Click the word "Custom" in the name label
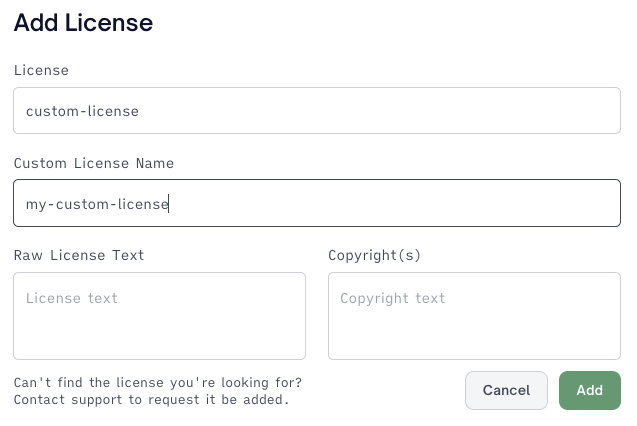The height and width of the screenshot is (426, 637). [x=41, y=163]
